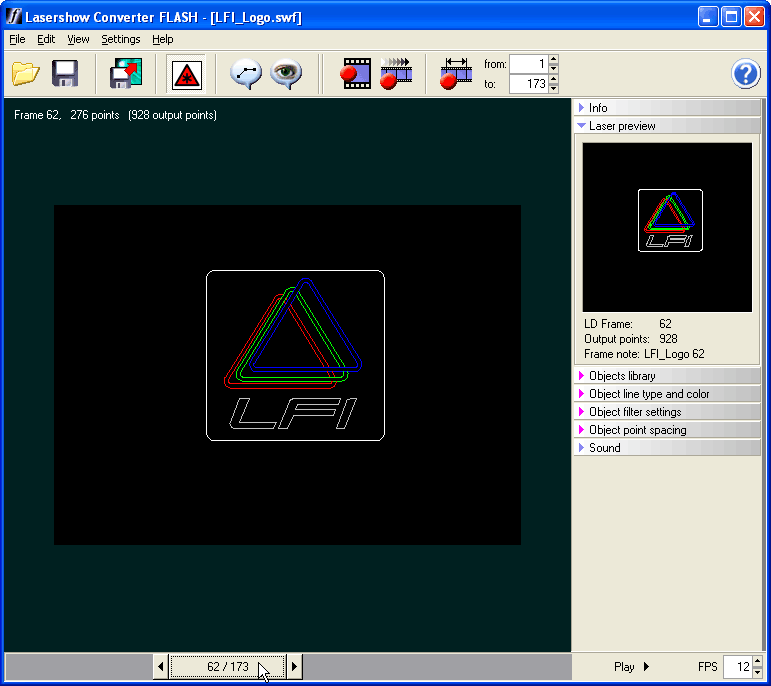This screenshot has height=686, width=771.
Task: Click the application icon in title bar
Action: tap(14, 17)
